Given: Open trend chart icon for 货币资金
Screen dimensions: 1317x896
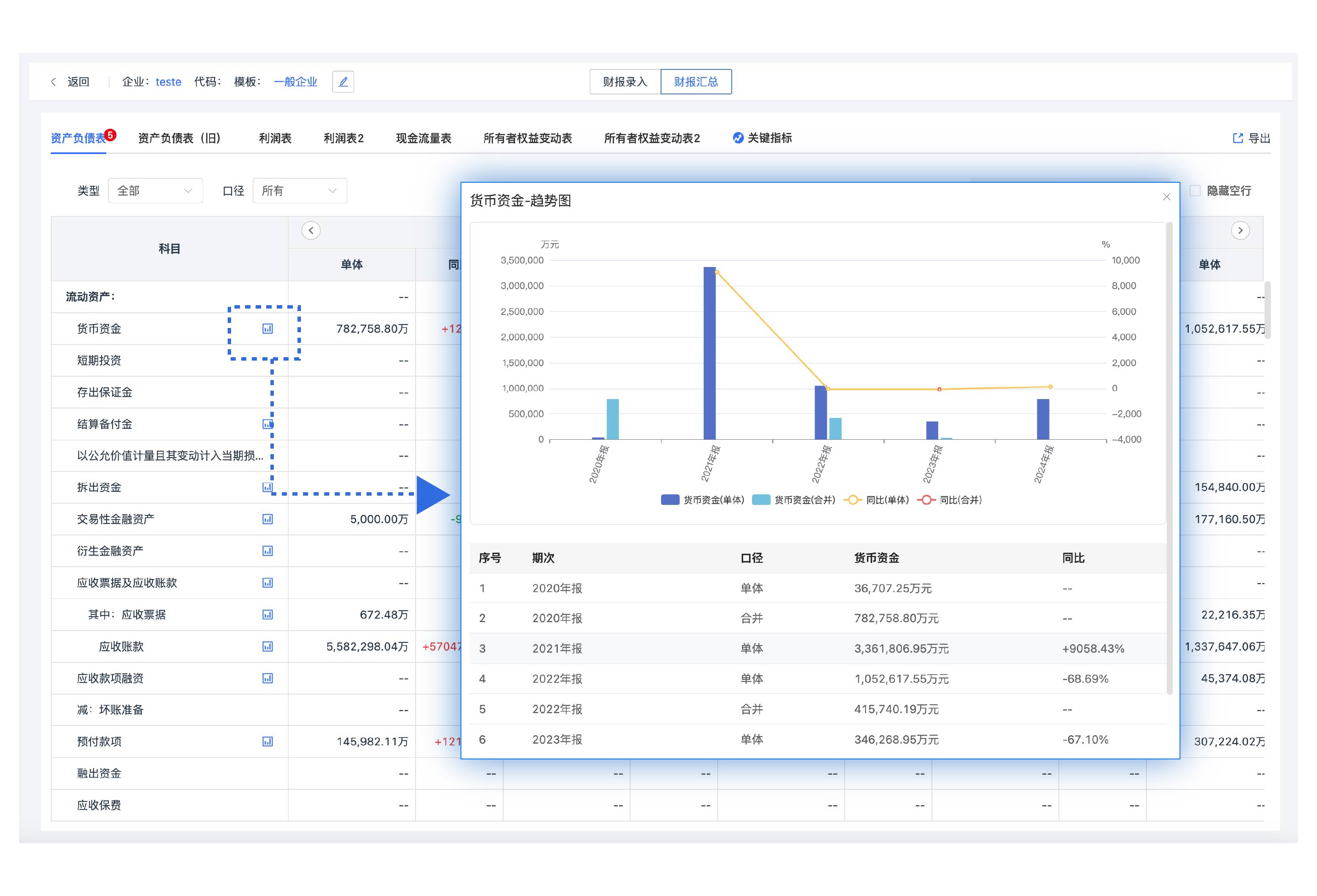Looking at the screenshot, I should coord(267,329).
